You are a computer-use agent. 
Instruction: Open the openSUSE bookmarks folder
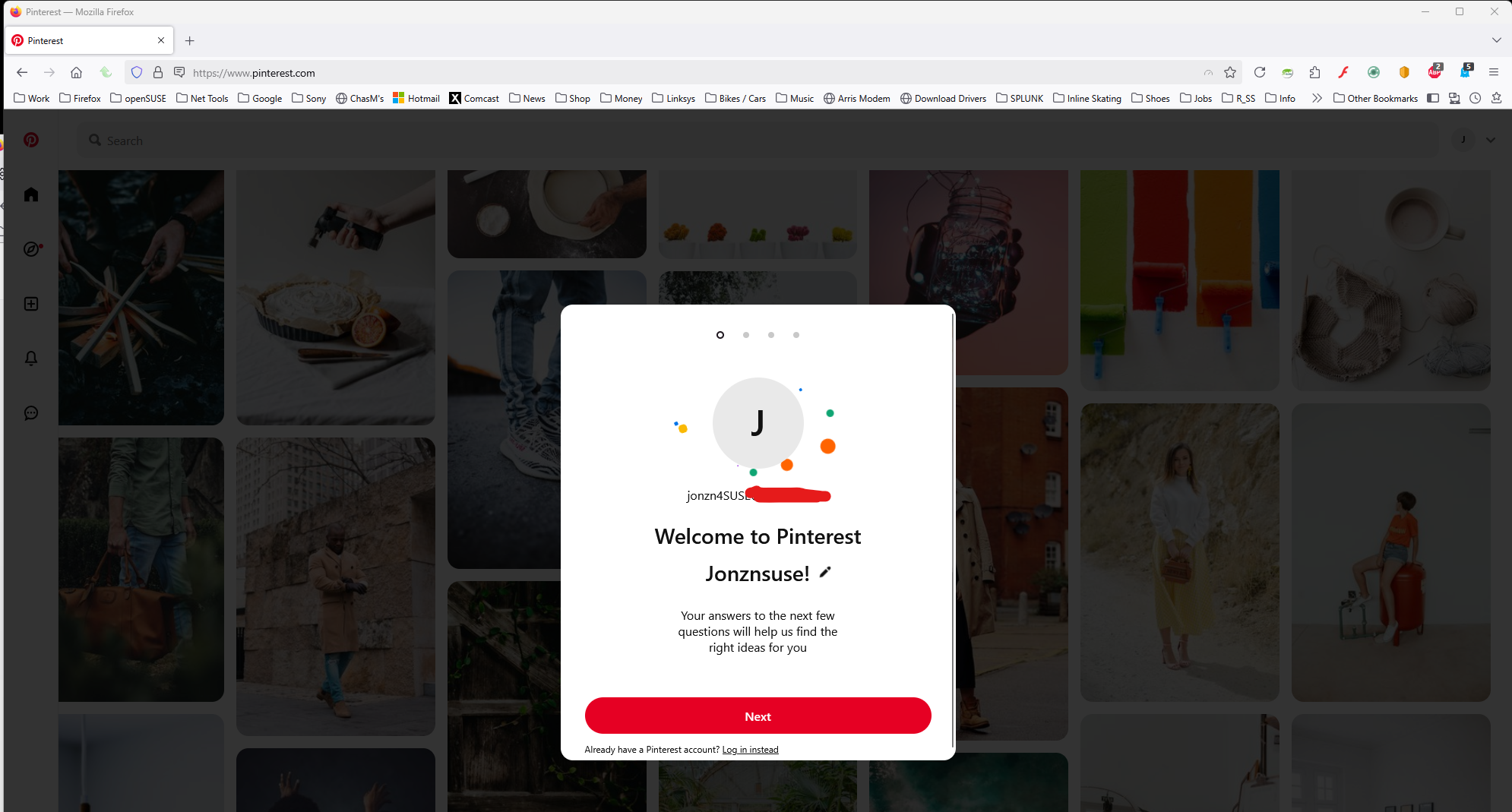(138, 99)
